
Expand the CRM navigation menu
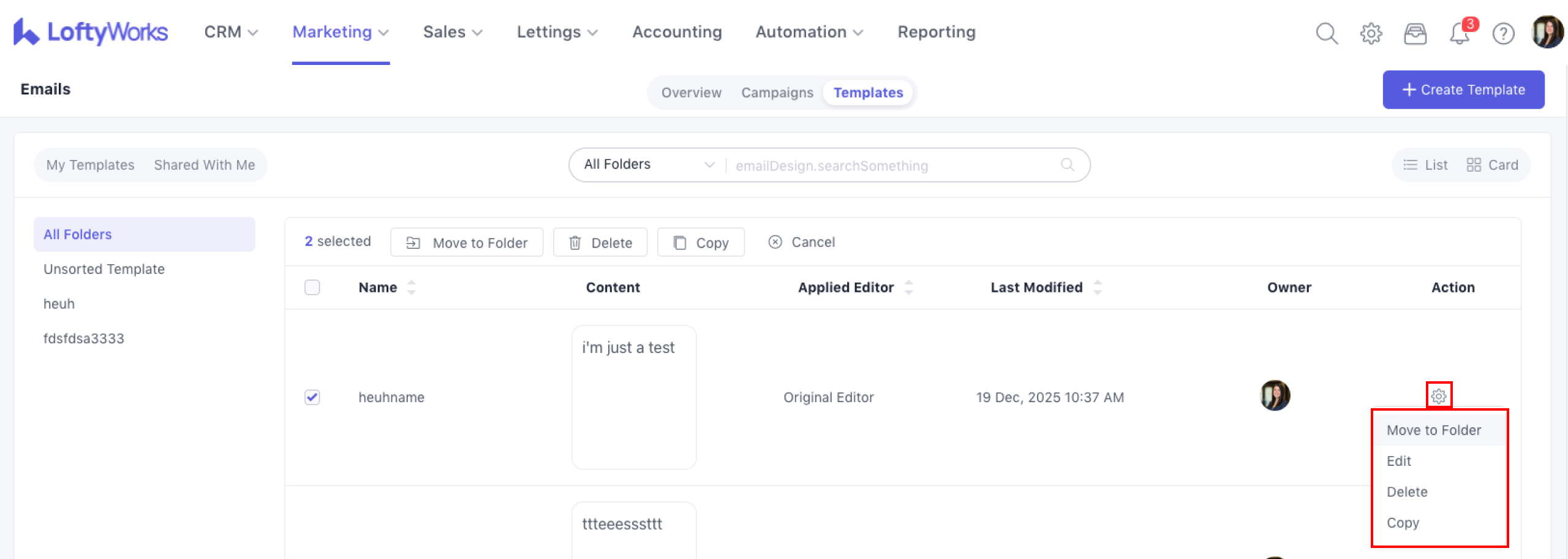231,32
